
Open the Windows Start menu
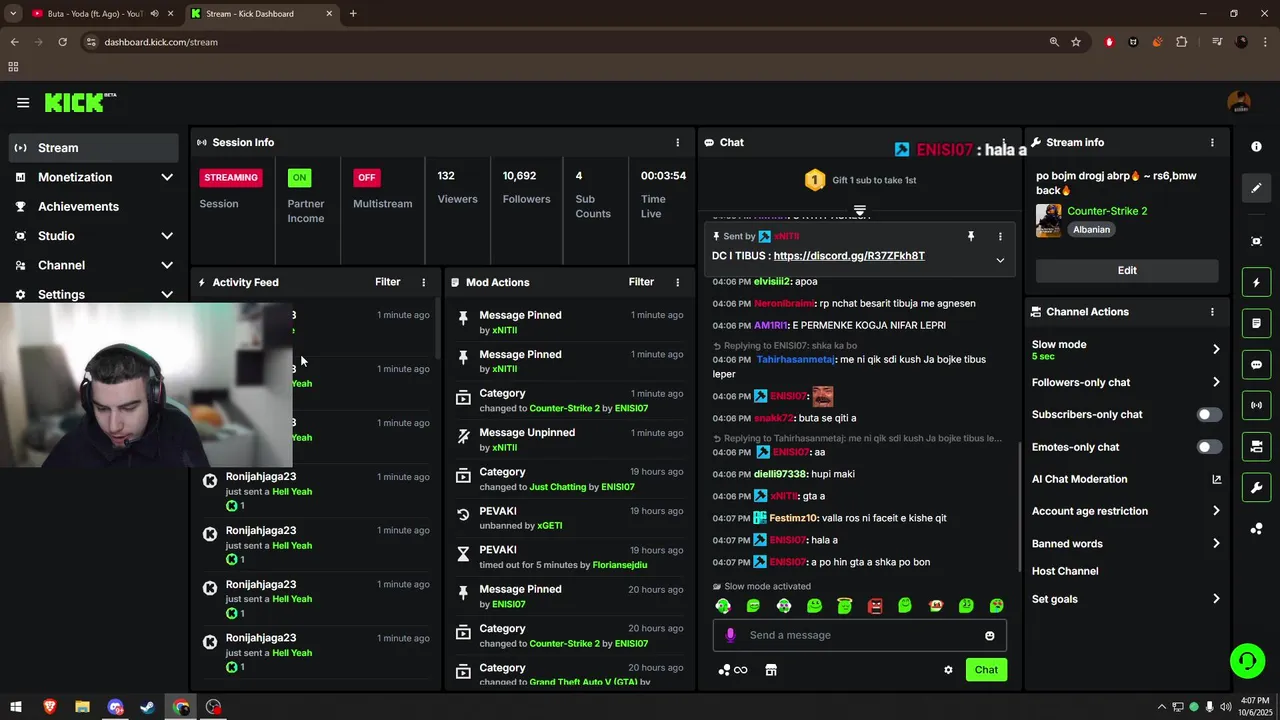pos(16,707)
